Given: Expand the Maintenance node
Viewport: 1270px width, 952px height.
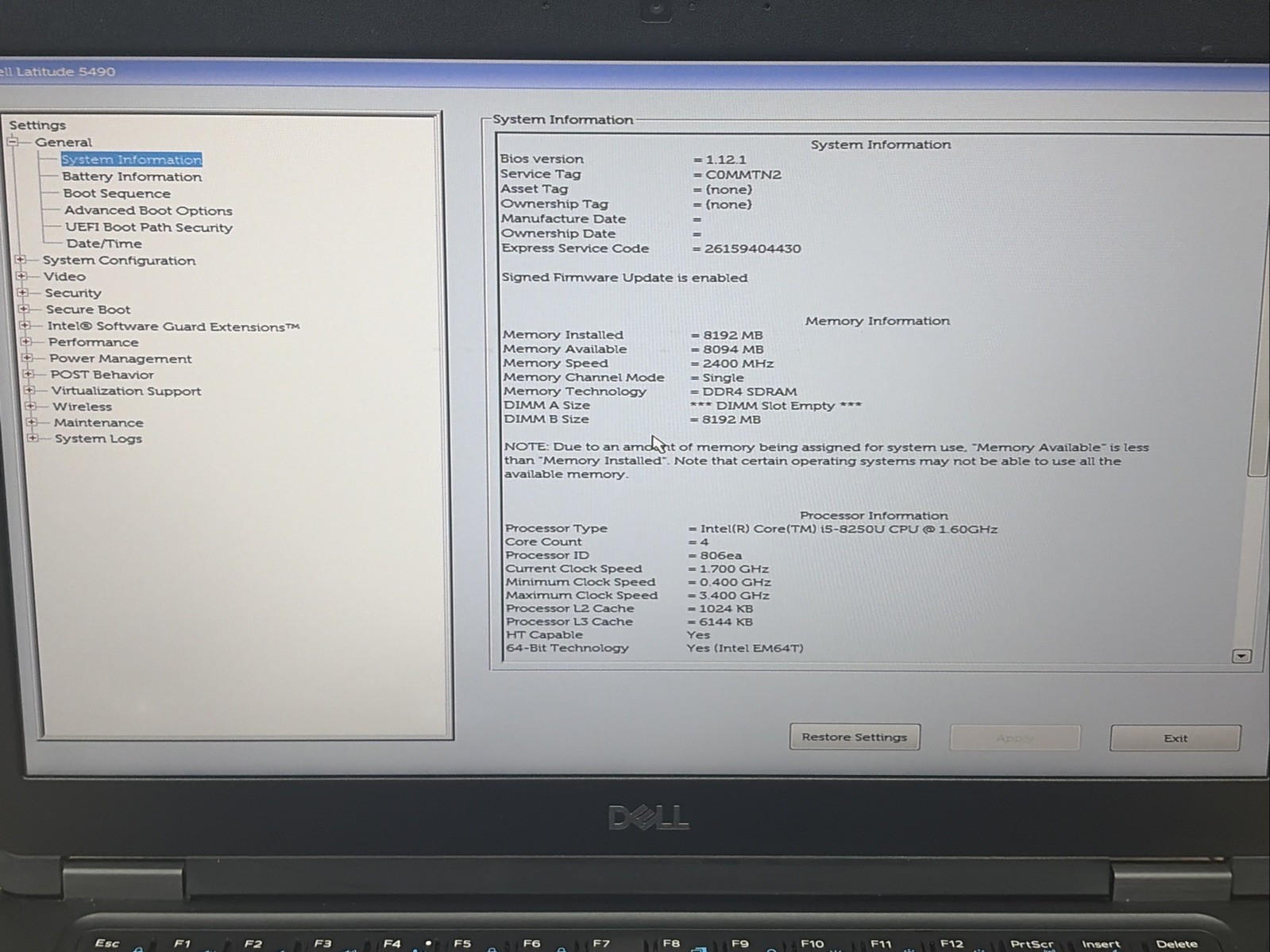Looking at the screenshot, I should (32, 422).
